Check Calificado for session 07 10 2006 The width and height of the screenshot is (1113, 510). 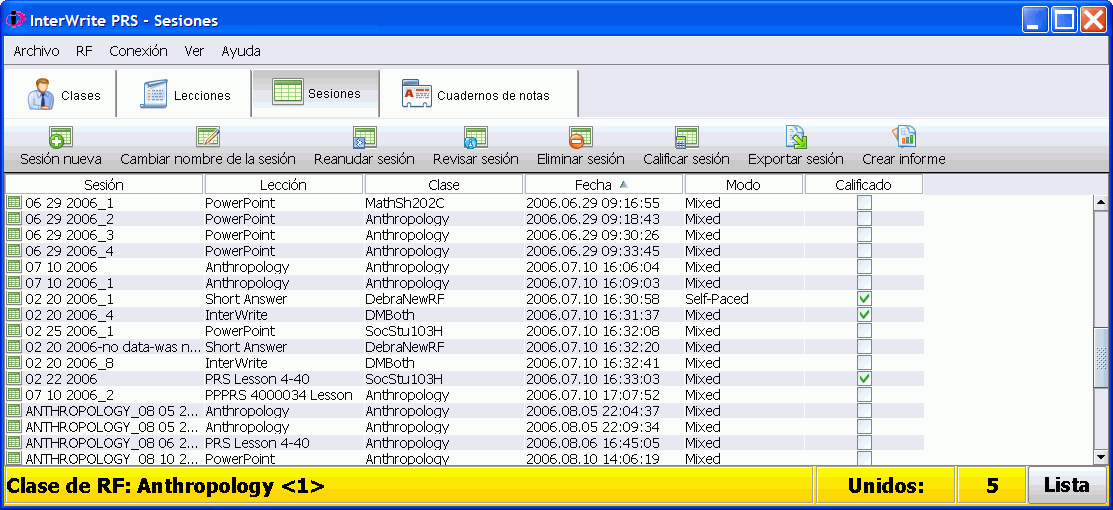(x=864, y=266)
